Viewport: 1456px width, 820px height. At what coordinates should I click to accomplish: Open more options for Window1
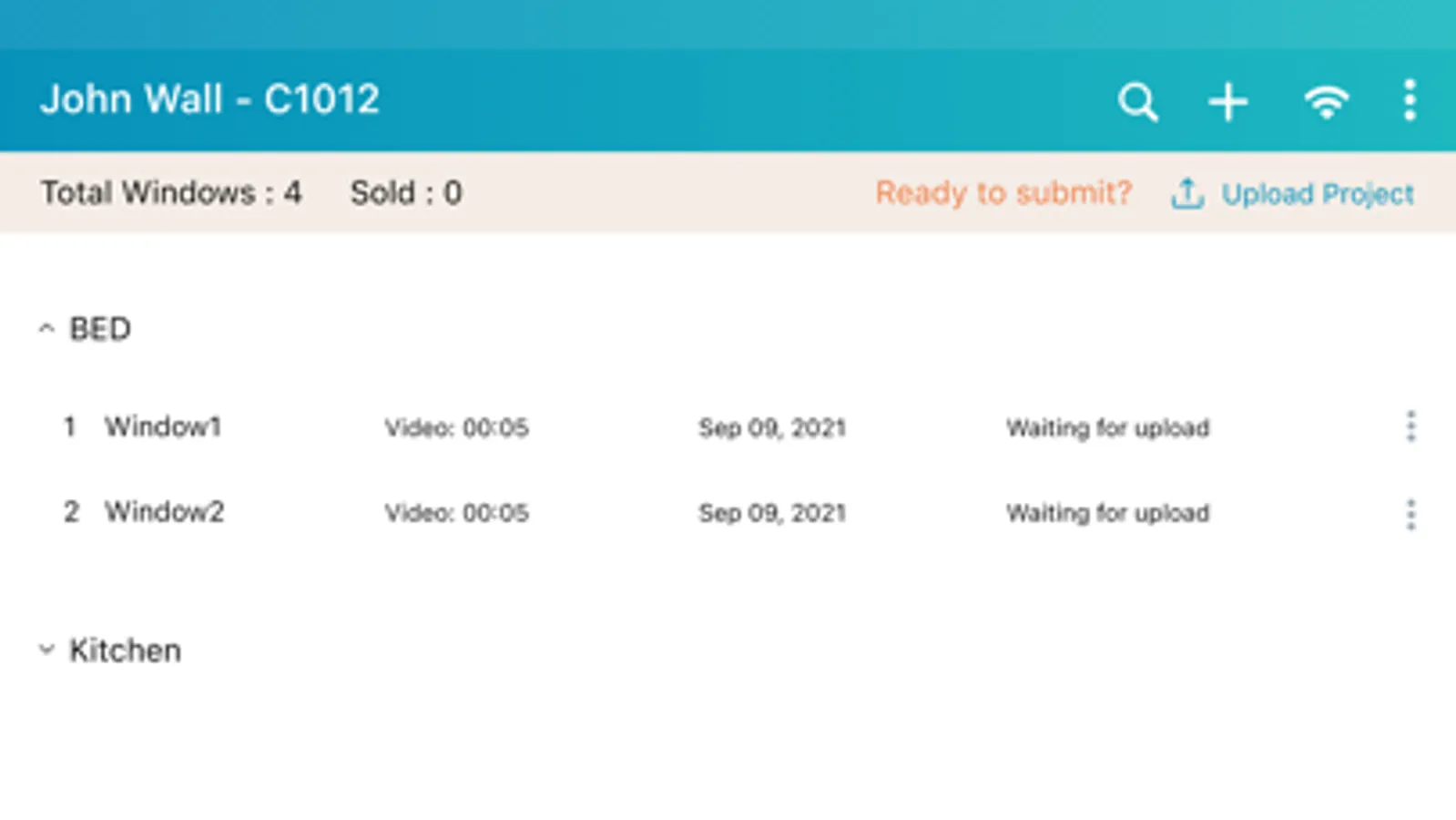tap(1410, 426)
